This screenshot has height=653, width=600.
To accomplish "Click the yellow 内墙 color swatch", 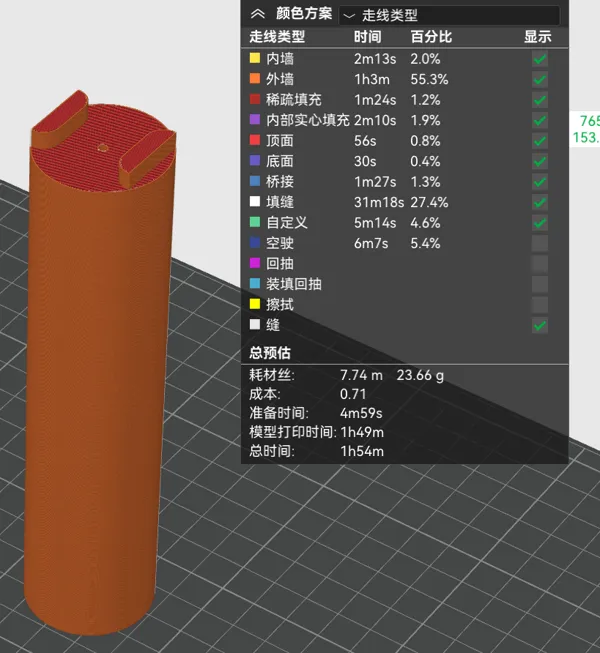I will pyautogui.click(x=255, y=58).
